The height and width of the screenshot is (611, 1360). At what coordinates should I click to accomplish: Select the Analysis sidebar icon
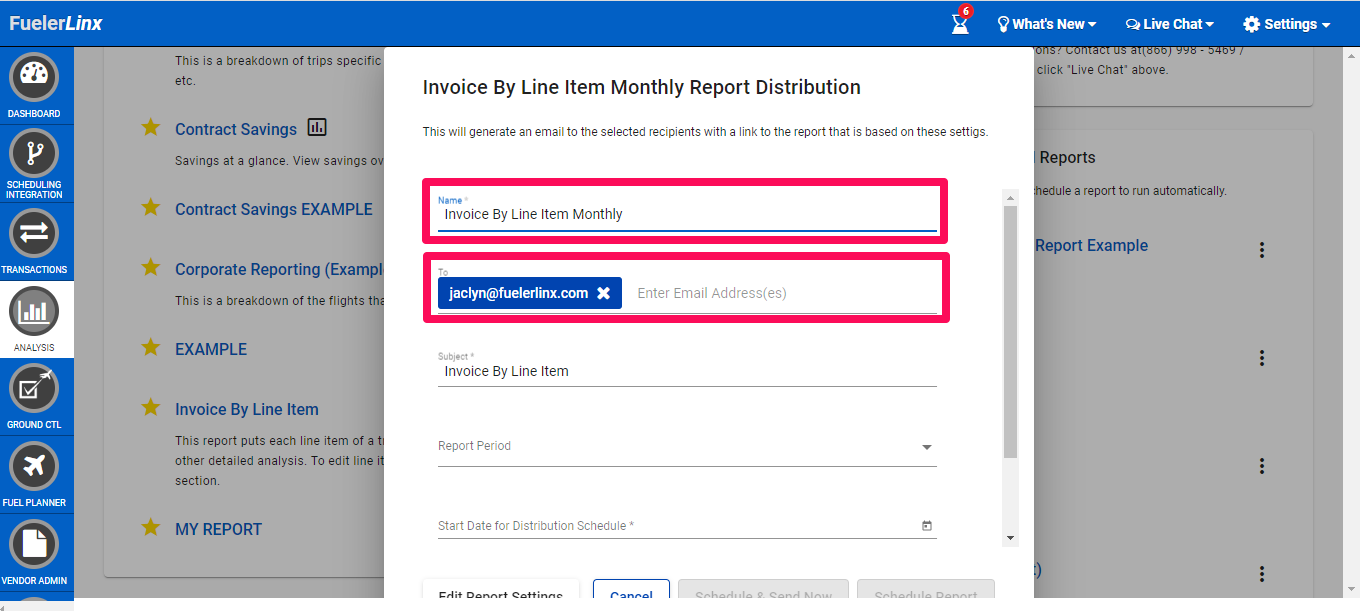click(x=34, y=312)
